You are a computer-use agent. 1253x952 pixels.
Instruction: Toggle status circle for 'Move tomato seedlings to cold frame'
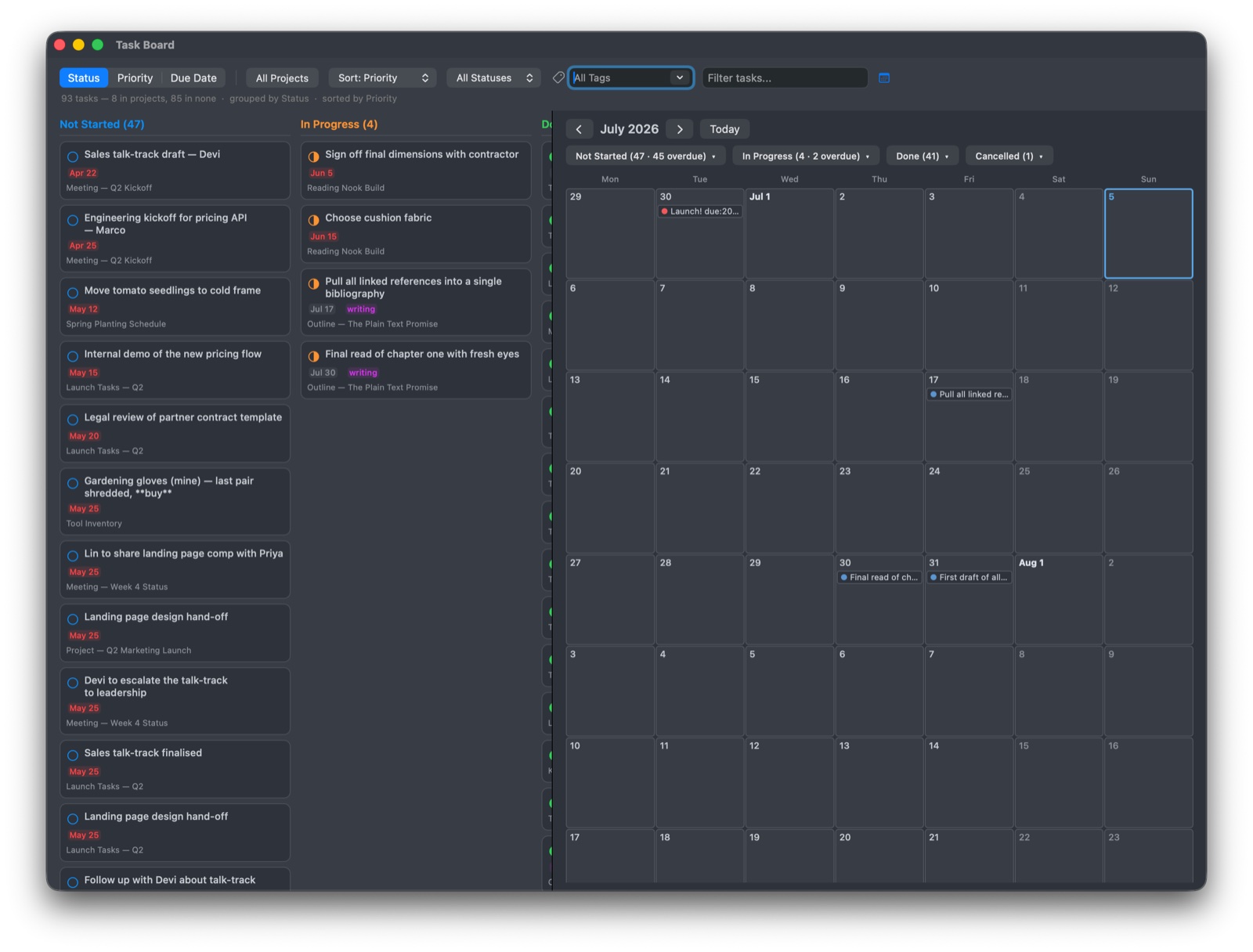73,292
